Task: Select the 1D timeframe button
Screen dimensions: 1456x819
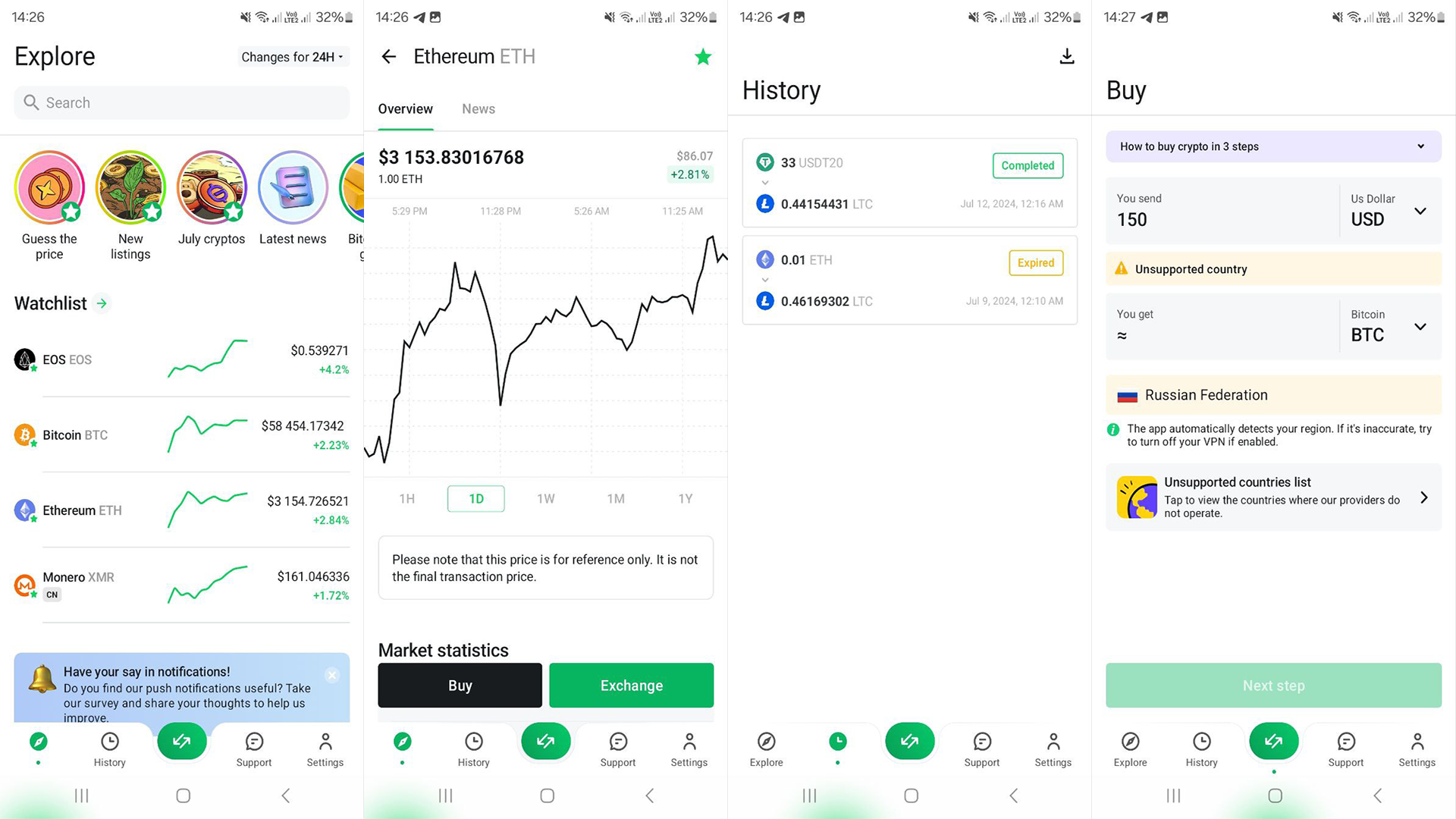Action: coord(476,498)
